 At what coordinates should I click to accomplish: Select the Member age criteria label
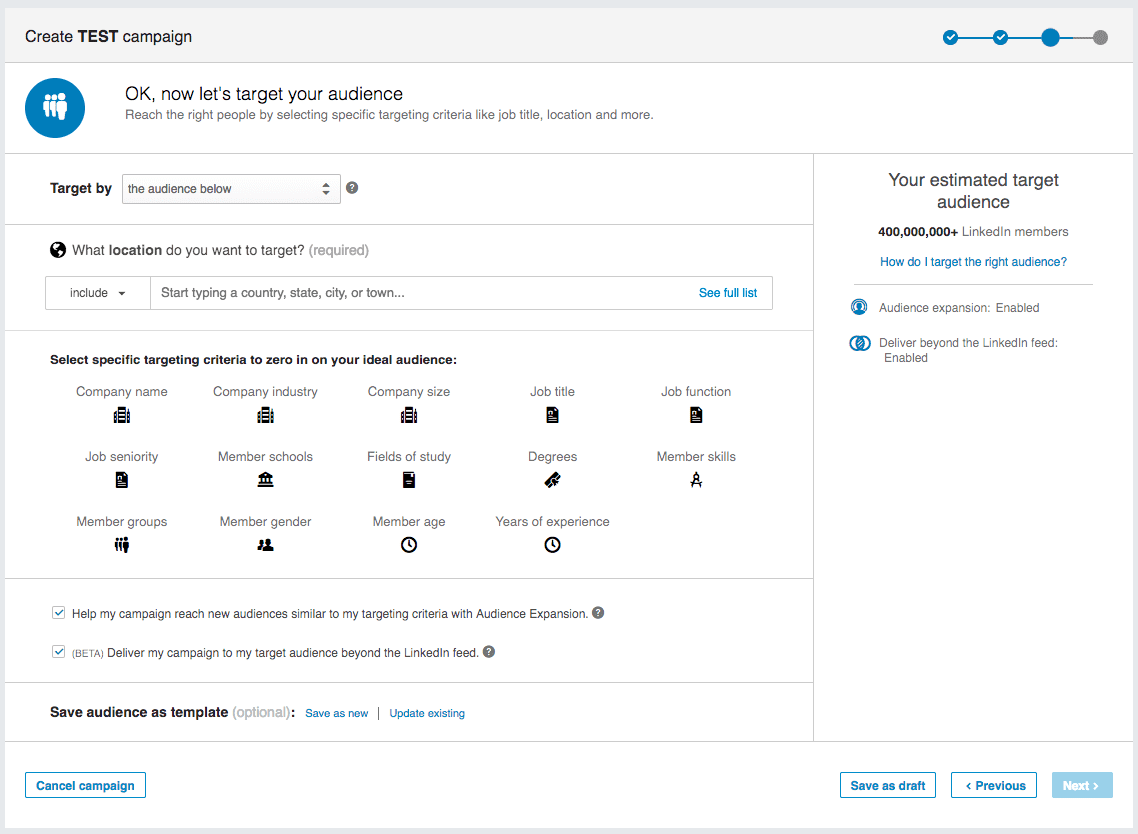(409, 522)
